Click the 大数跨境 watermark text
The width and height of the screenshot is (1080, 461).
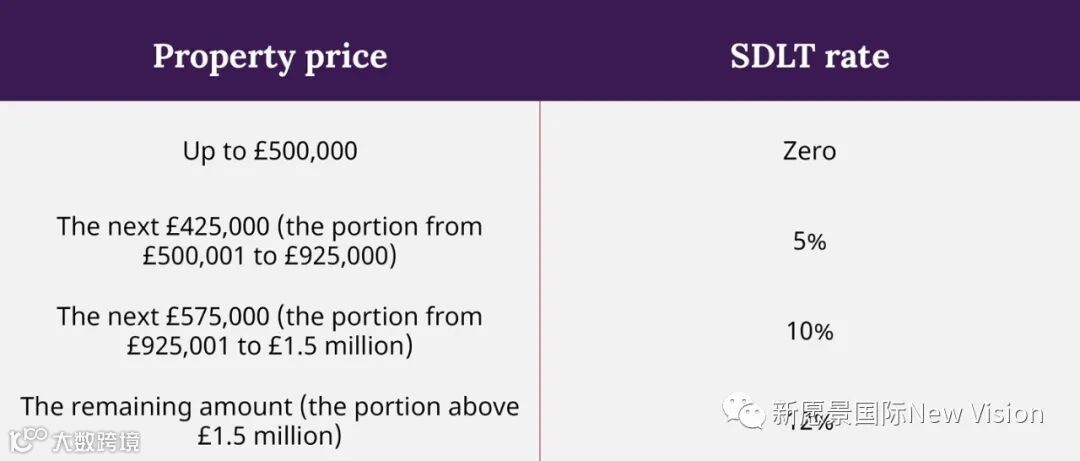tap(96, 441)
